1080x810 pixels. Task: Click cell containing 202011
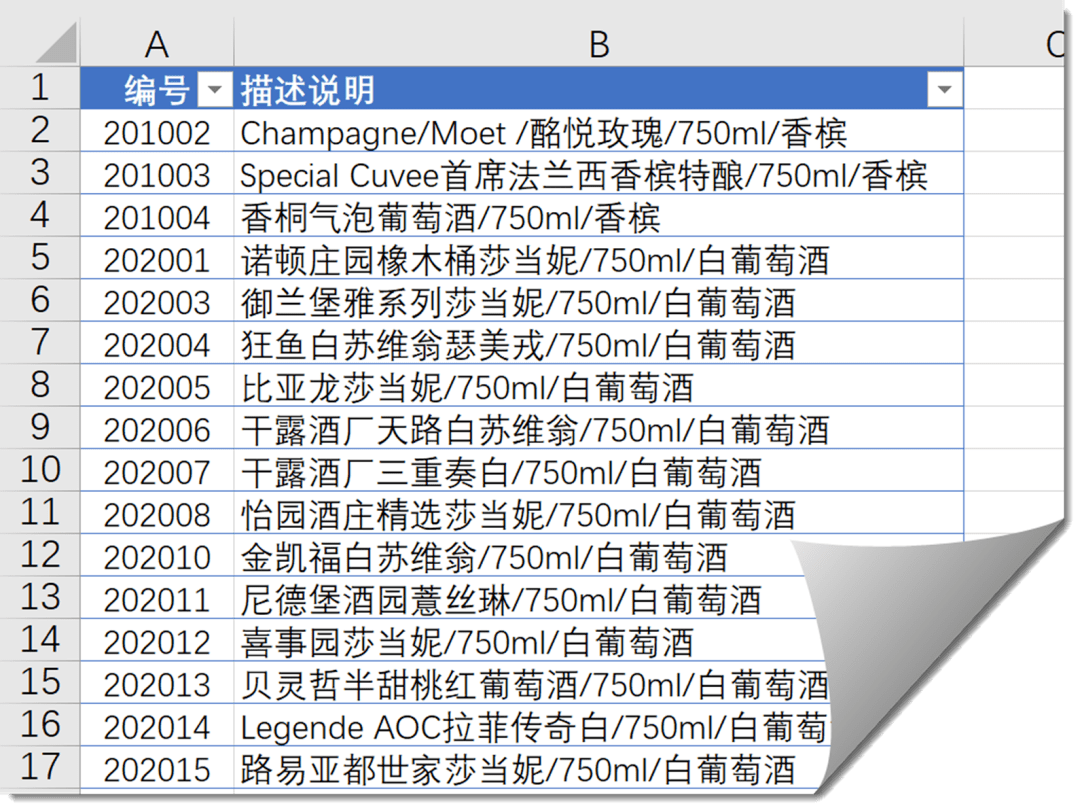click(157, 599)
